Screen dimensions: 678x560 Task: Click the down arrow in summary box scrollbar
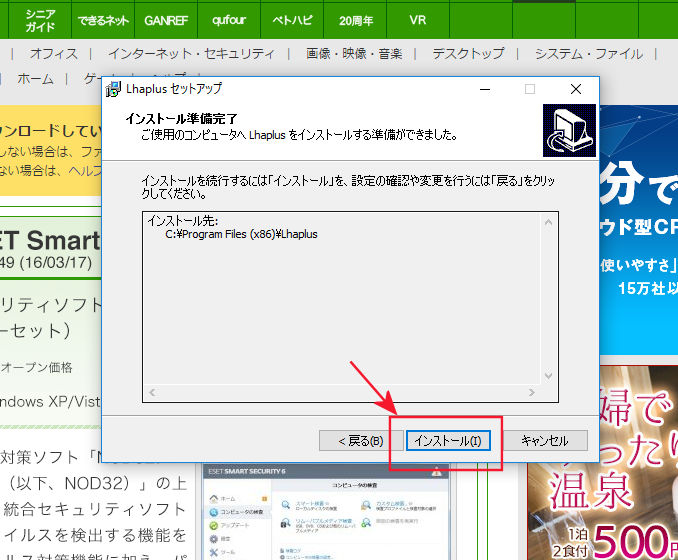(x=548, y=375)
